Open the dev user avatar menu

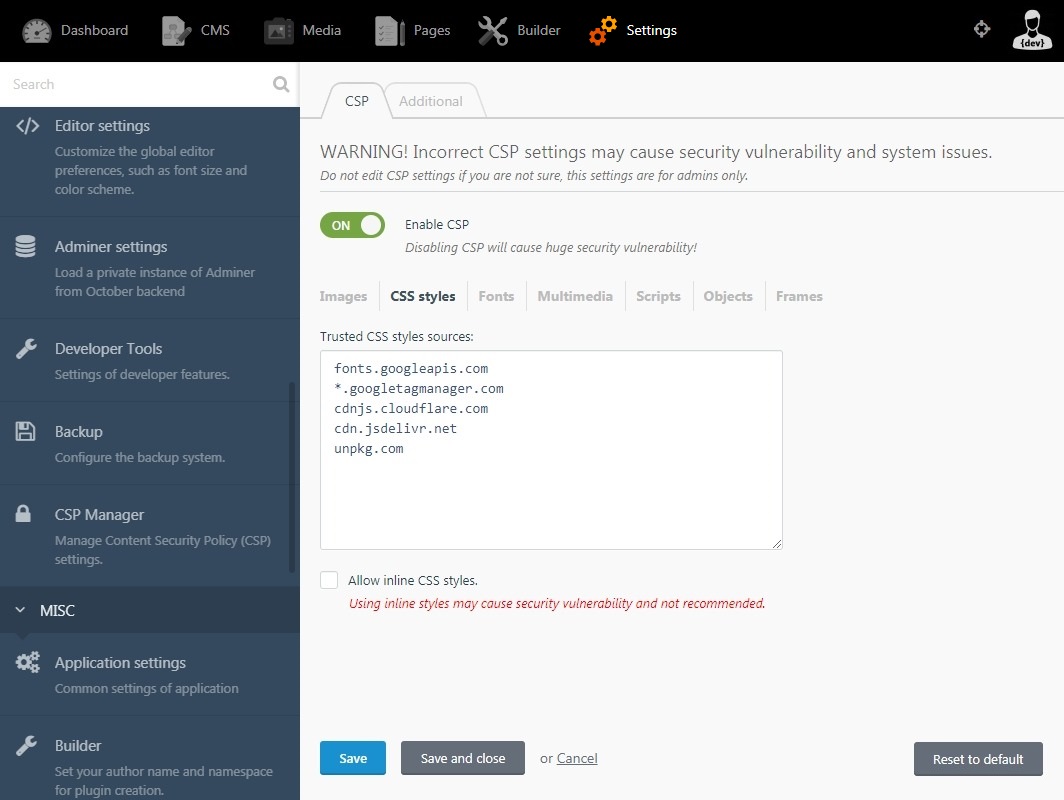(1032, 30)
